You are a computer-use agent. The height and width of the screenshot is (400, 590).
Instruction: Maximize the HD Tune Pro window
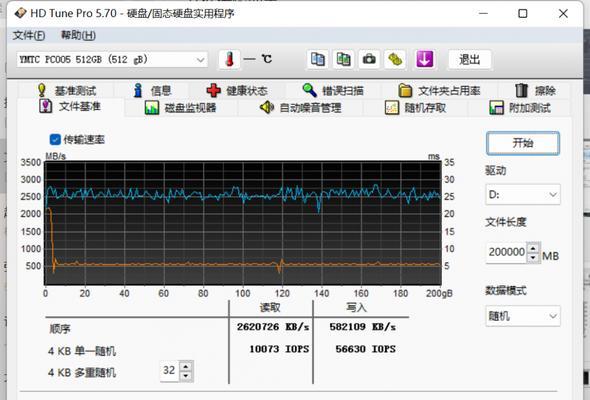[523, 14]
